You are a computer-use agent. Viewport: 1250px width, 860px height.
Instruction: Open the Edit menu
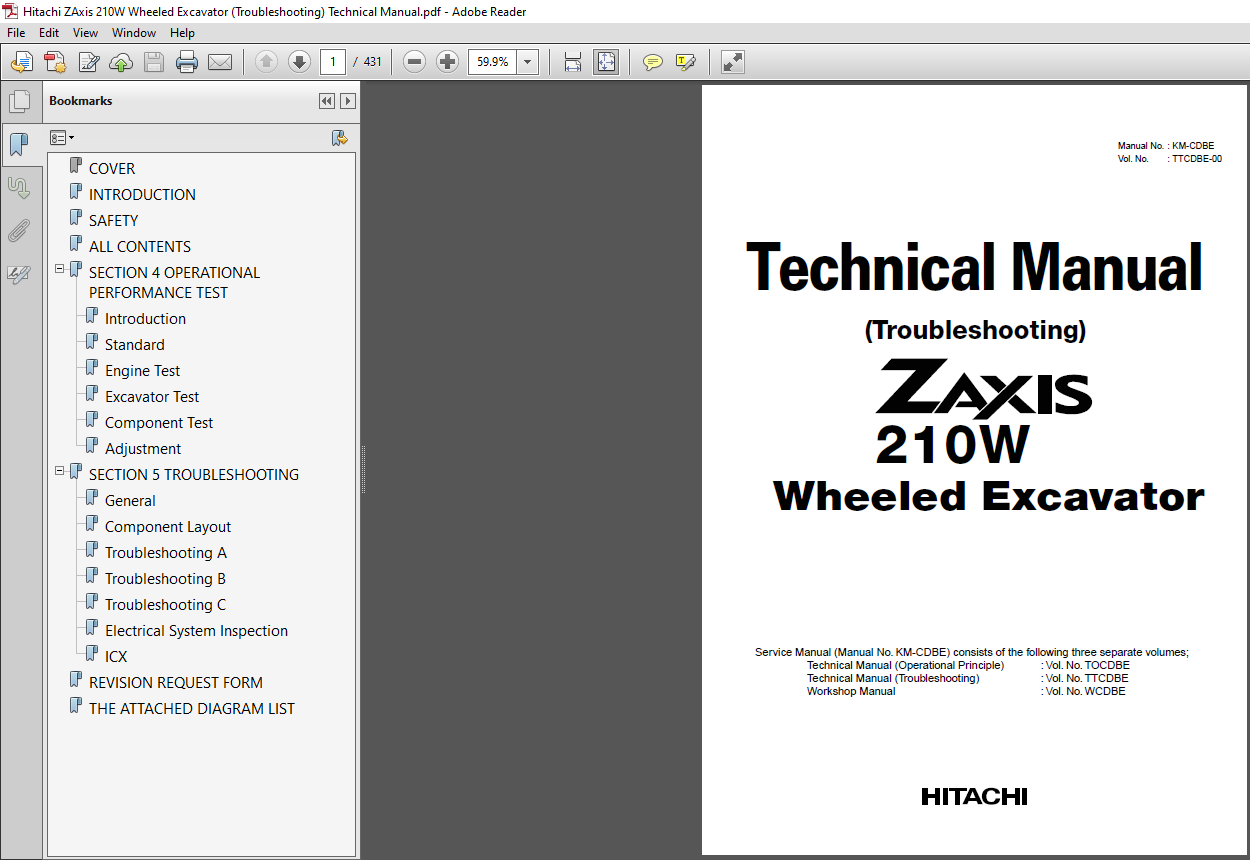[x=49, y=33]
